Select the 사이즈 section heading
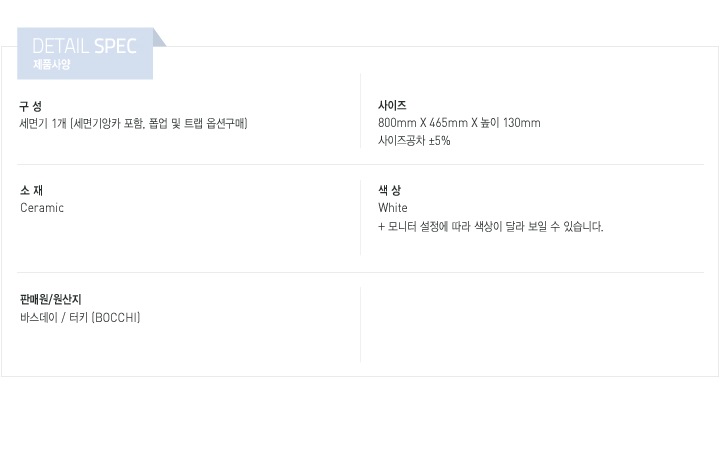 pos(392,106)
